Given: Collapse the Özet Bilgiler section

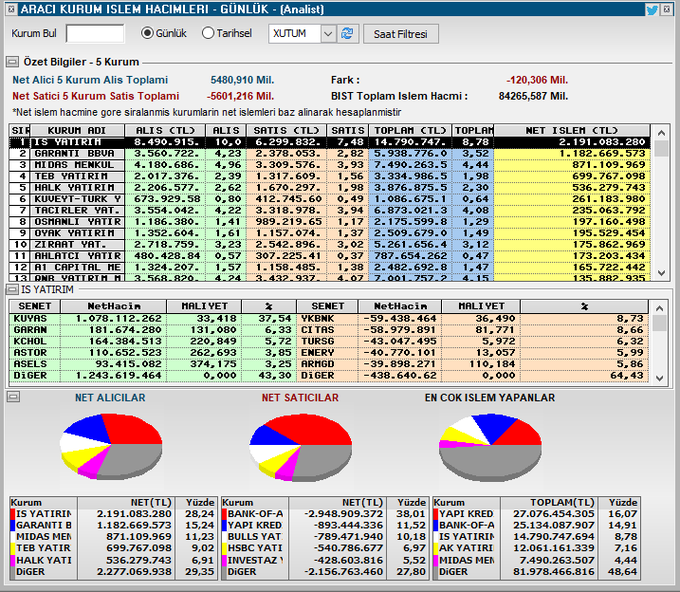Looking at the screenshot, I should click(x=12, y=62).
